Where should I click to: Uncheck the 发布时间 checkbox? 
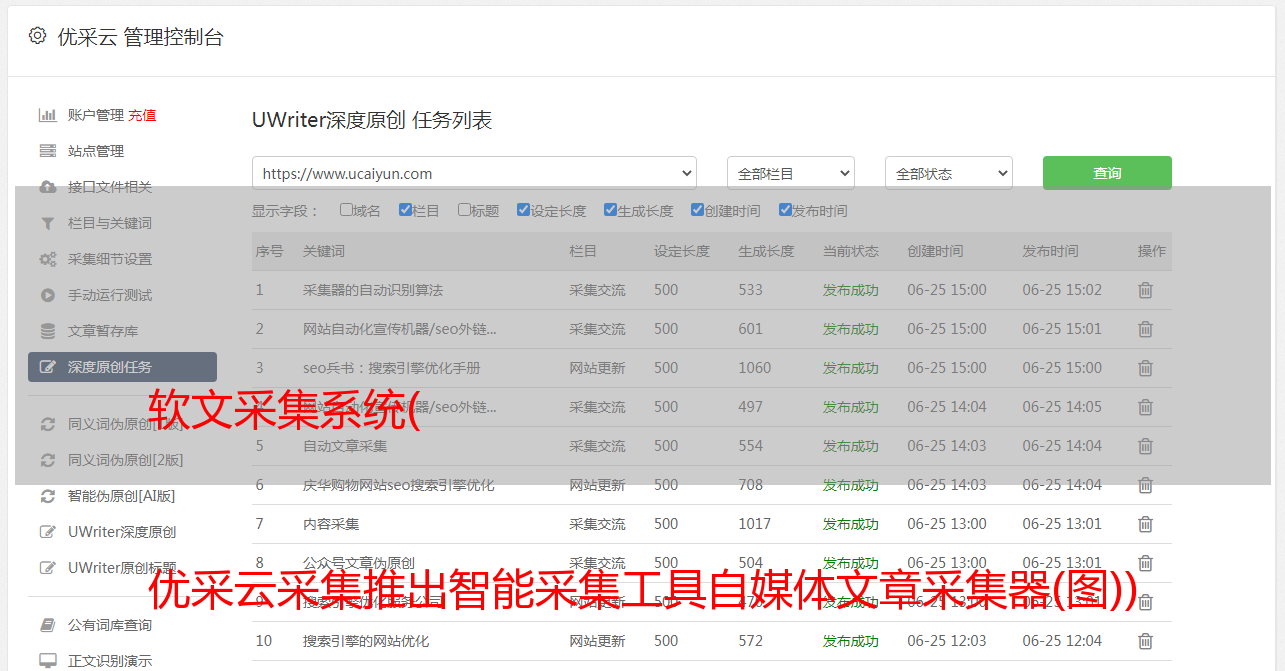[784, 210]
